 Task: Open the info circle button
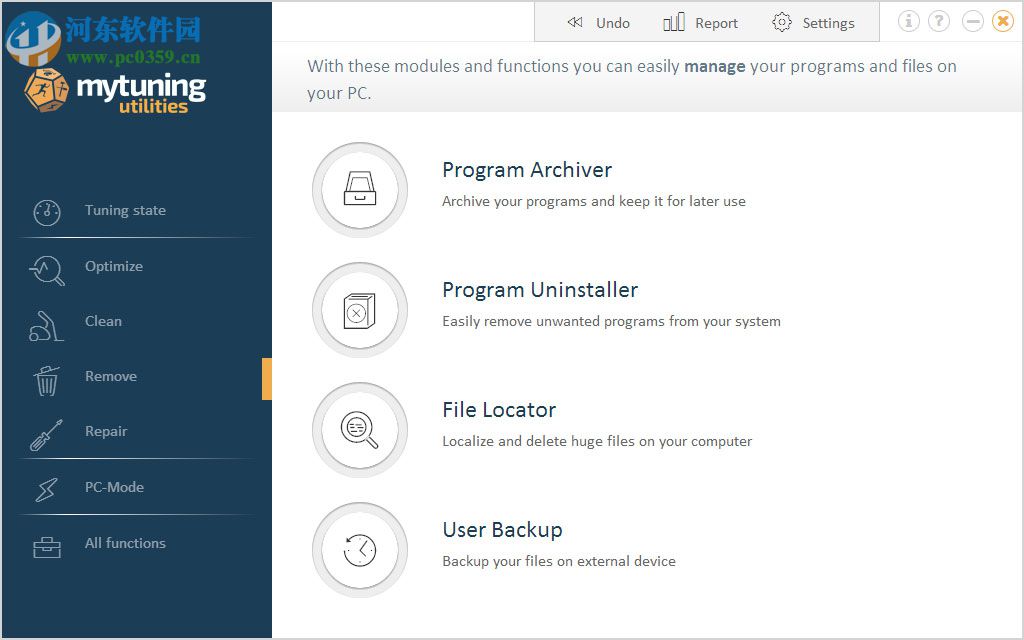908,22
